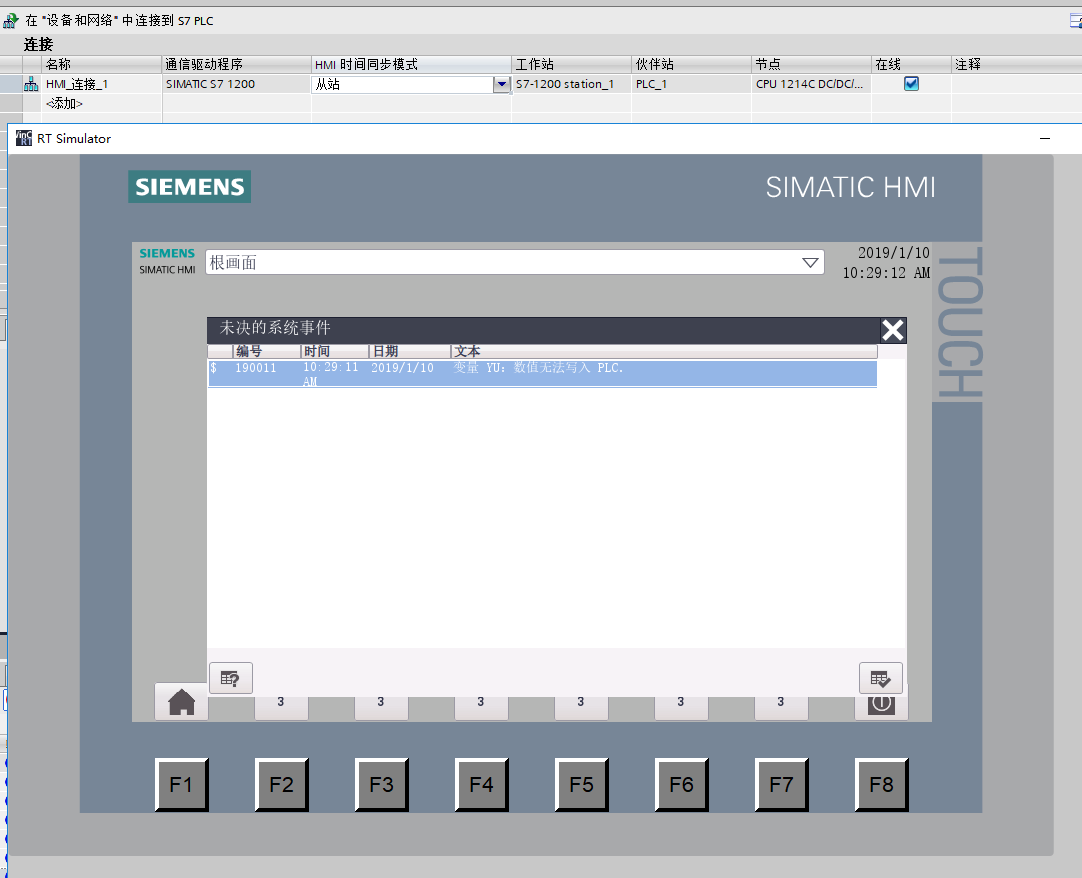Viewport: 1082px width, 878px height.
Task: Click the SIEMENS logo on HMI header
Action: point(189,187)
